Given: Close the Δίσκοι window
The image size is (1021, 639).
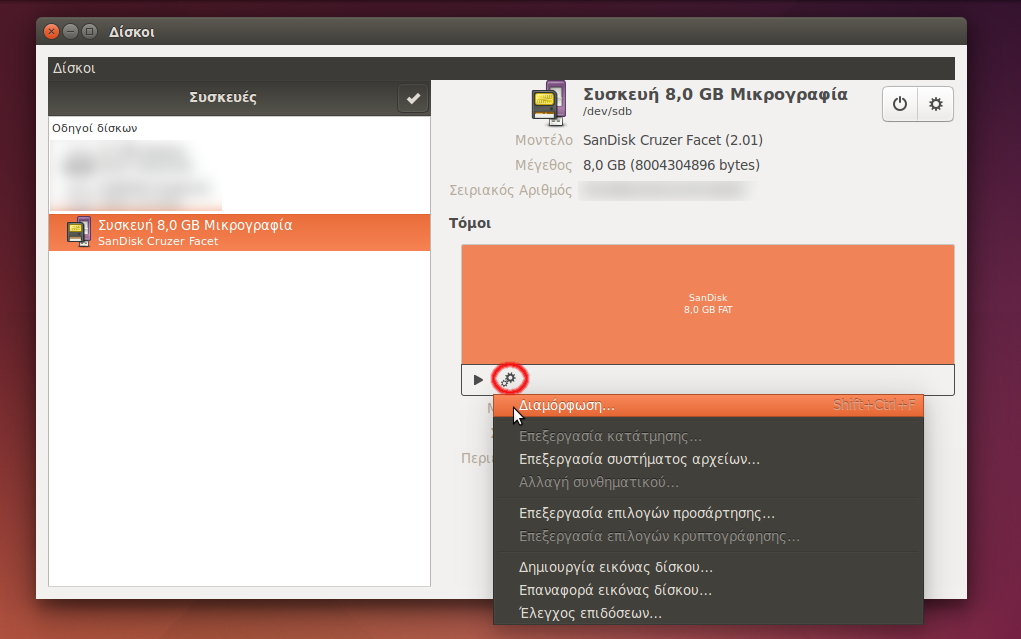Looking at the screenshot, I should [51, 31].
